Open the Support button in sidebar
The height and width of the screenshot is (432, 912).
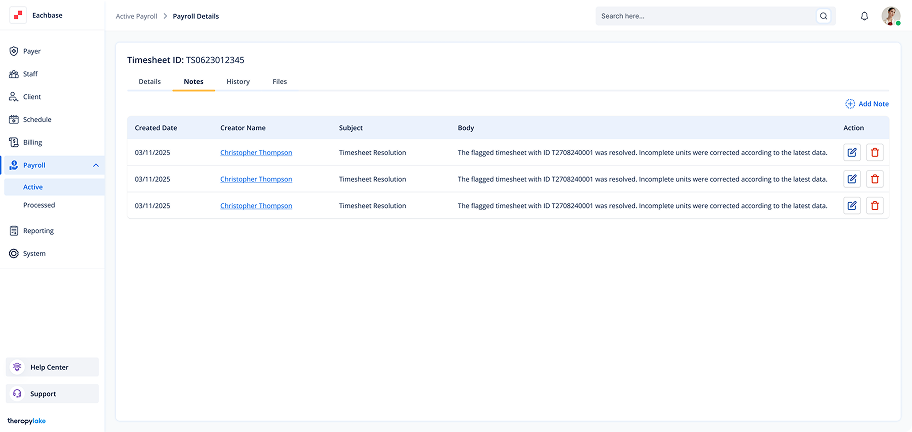click(52, 394)
